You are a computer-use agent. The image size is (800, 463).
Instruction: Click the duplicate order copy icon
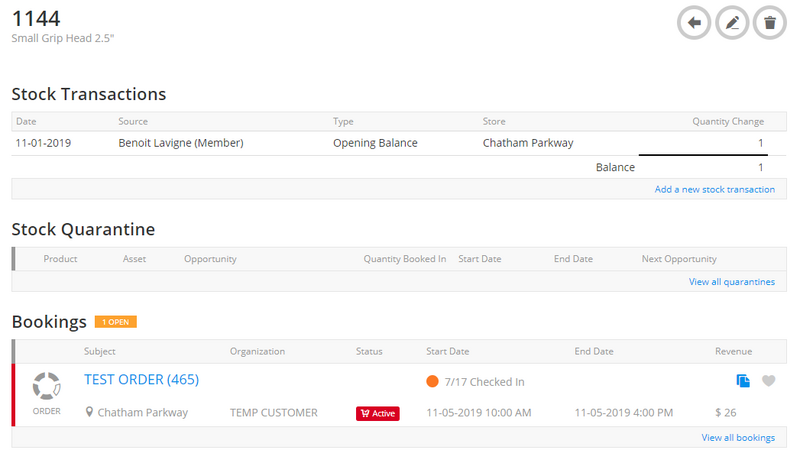pos(742,381)
